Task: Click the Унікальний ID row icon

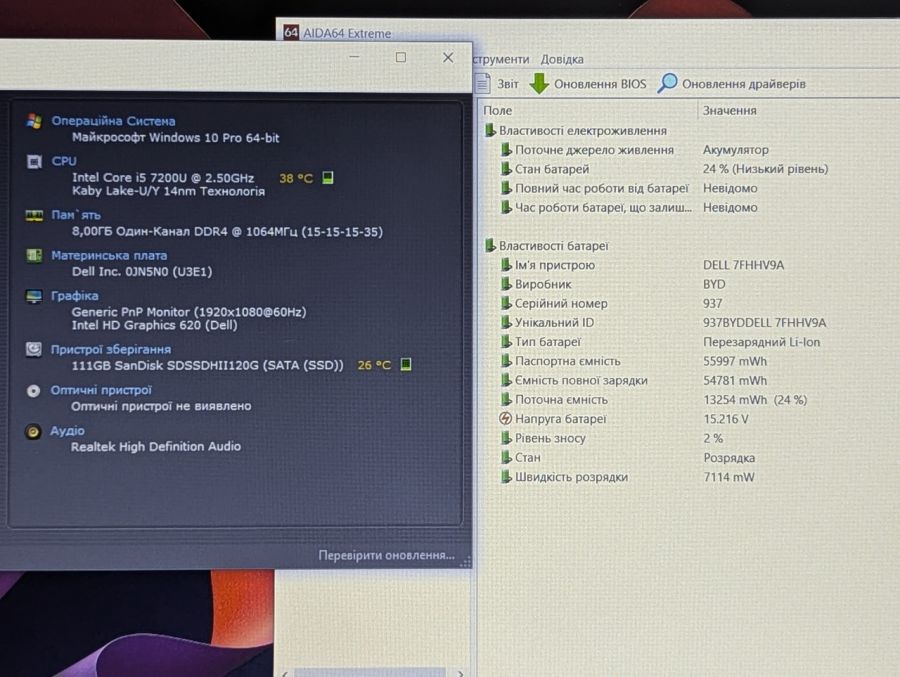Action: coord(506,323)
